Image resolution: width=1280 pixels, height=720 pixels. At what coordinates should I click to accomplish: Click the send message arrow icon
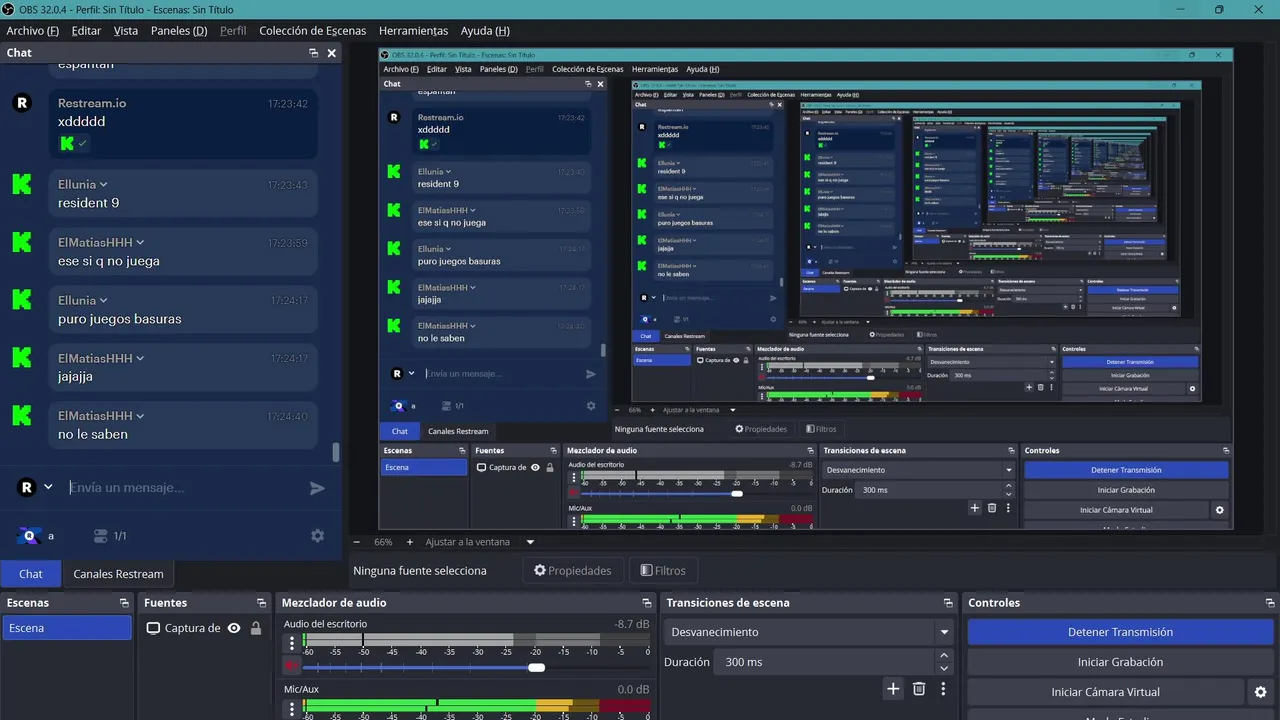317,488
